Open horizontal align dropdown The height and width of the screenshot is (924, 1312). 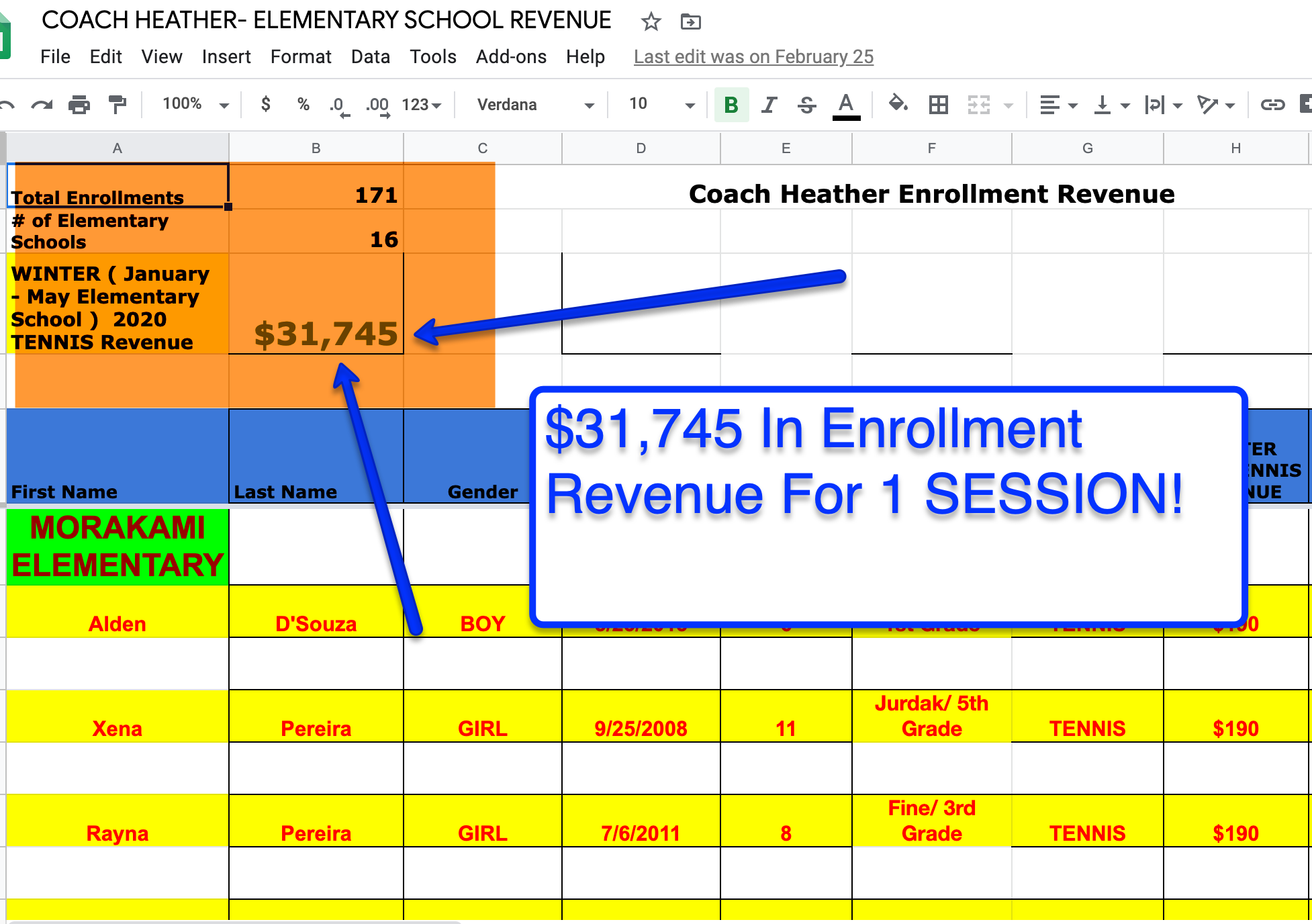1058,105
